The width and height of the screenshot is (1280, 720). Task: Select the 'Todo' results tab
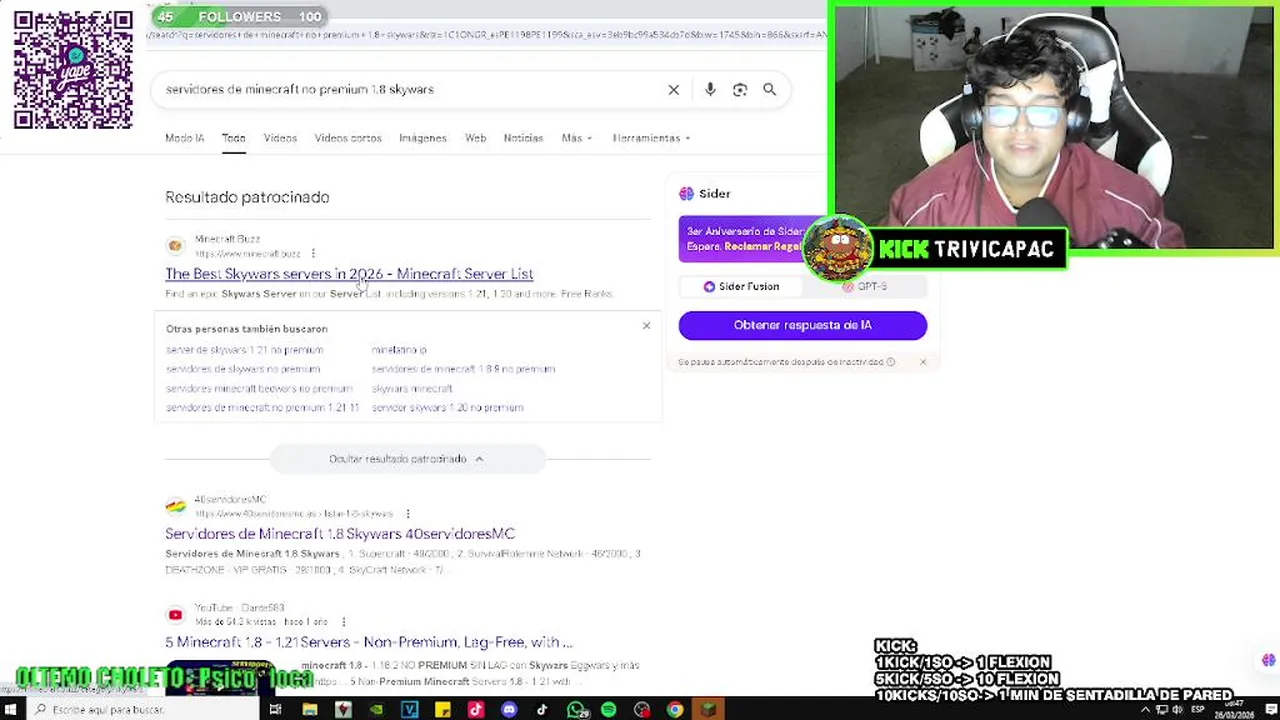coord(233,138)
